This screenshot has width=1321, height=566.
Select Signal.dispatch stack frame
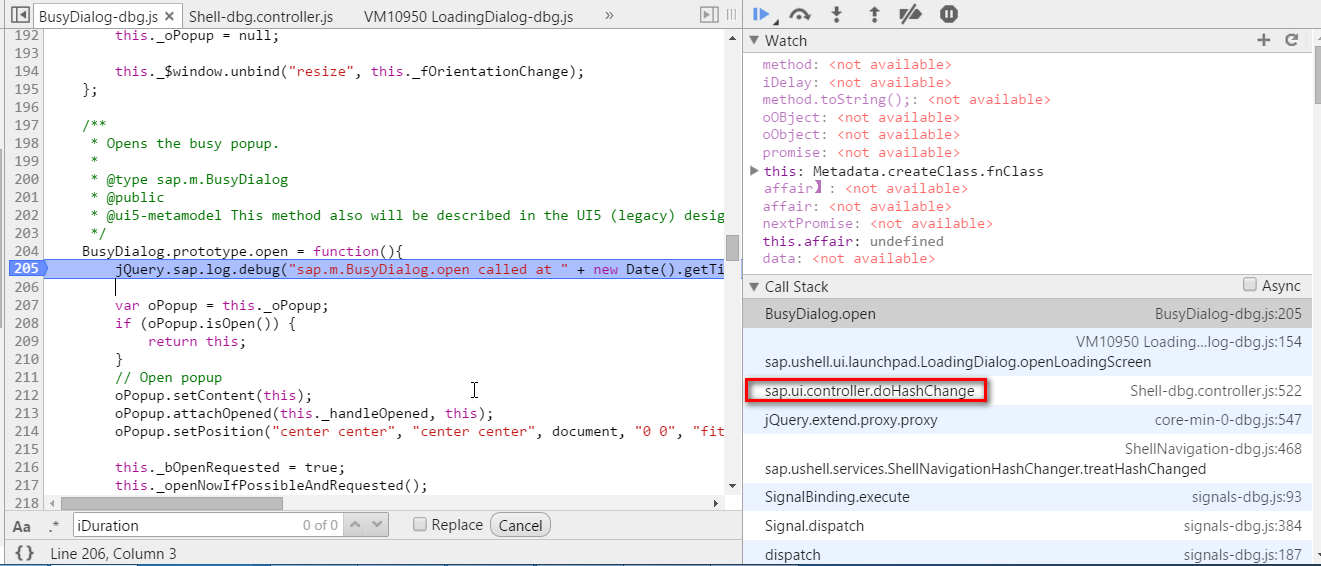point(1027,526)
